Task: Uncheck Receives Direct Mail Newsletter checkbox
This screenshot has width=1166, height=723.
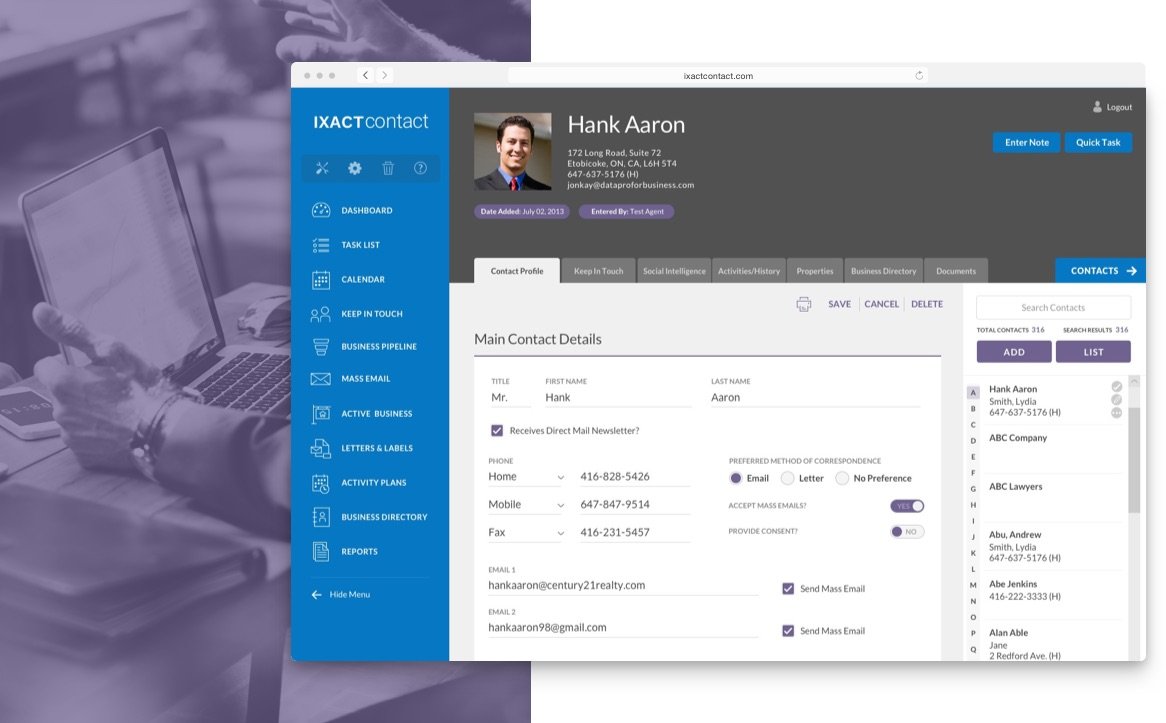Action: (497, 431)
